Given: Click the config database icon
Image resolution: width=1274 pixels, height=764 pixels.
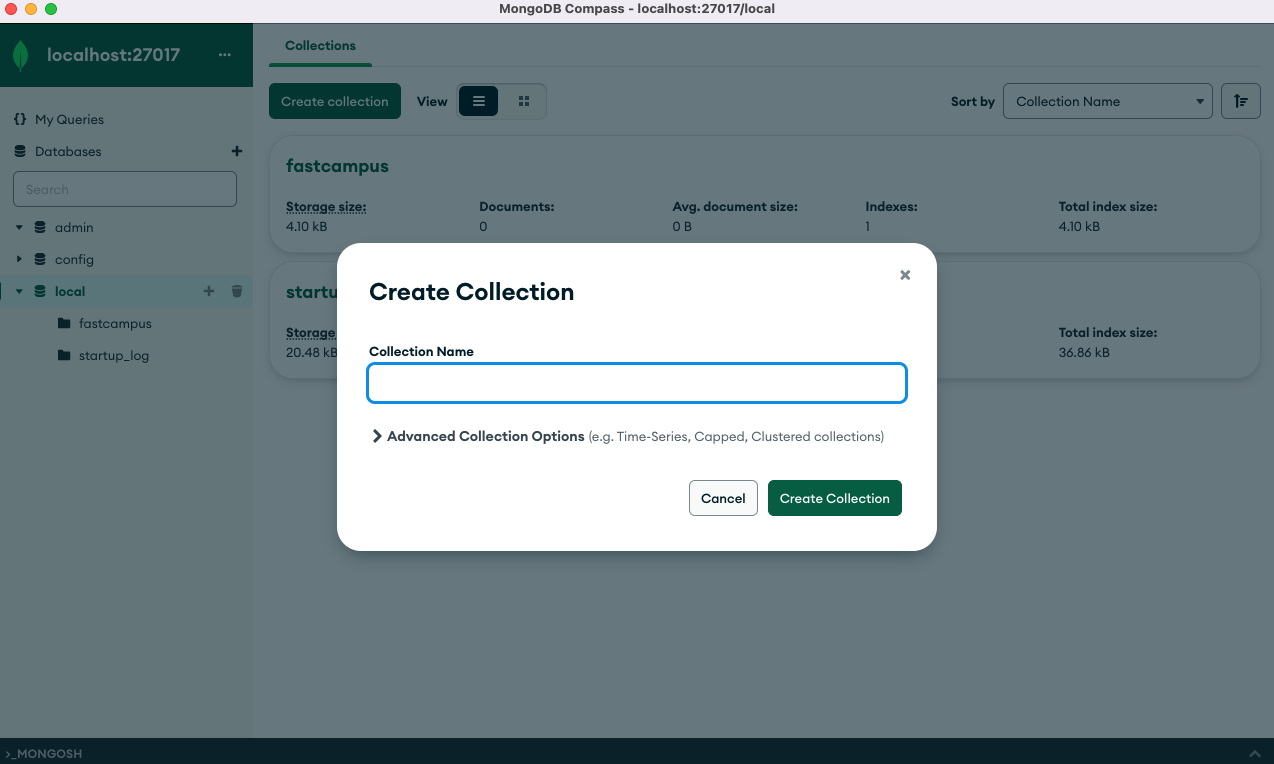Looking at the screenshot, I should [40, 259].
